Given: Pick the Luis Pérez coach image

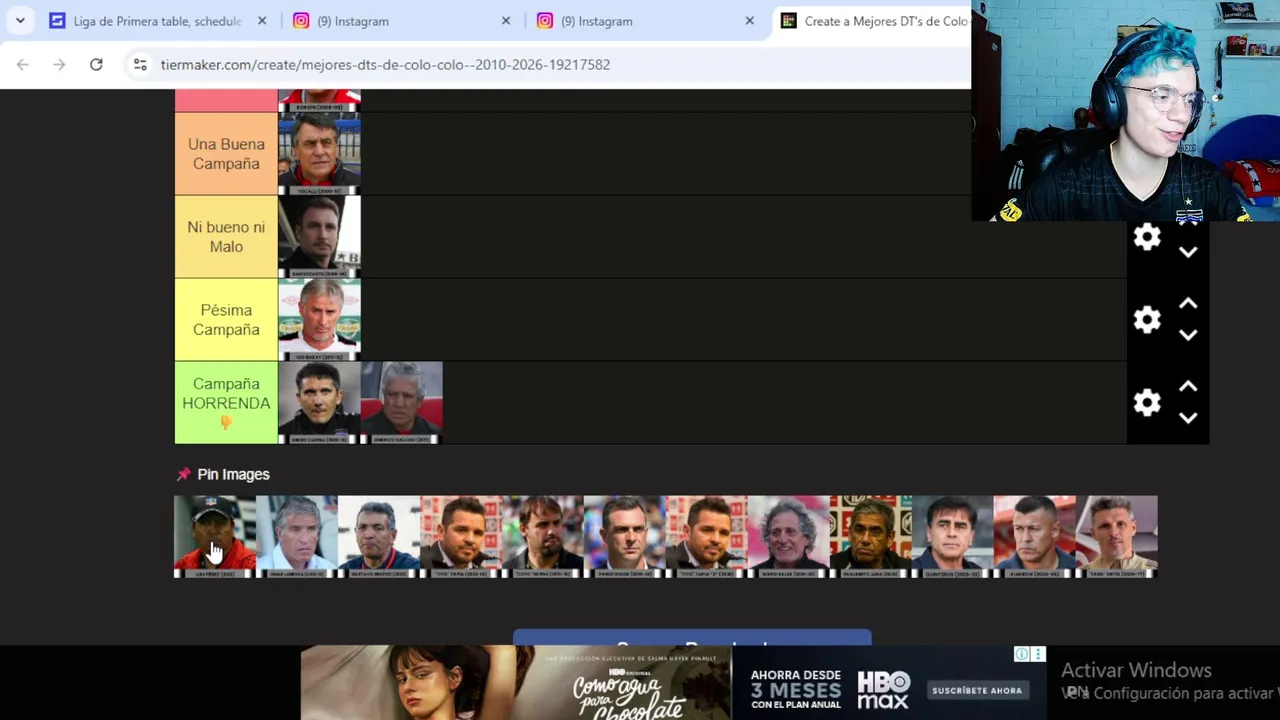Looking at the screenshot, I should (215, 537).
